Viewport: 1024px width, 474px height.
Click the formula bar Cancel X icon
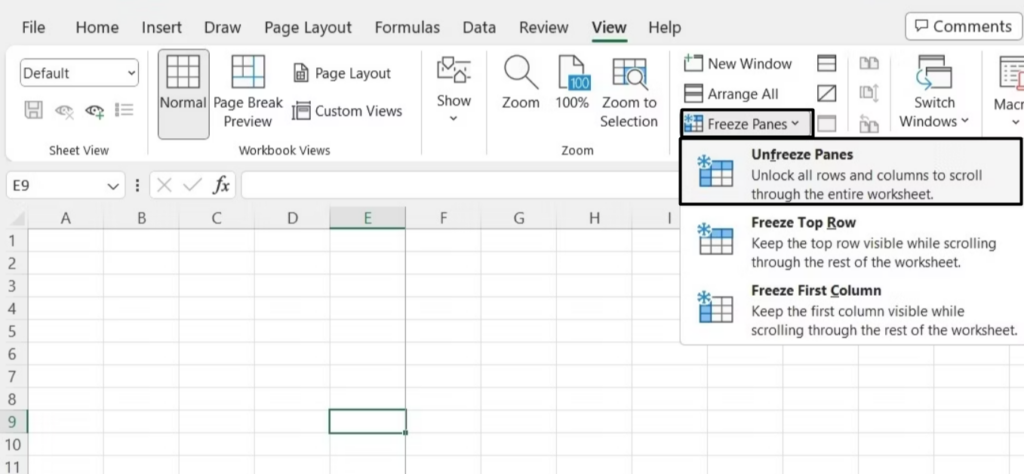pyautogui.click(x=165, y=185)
